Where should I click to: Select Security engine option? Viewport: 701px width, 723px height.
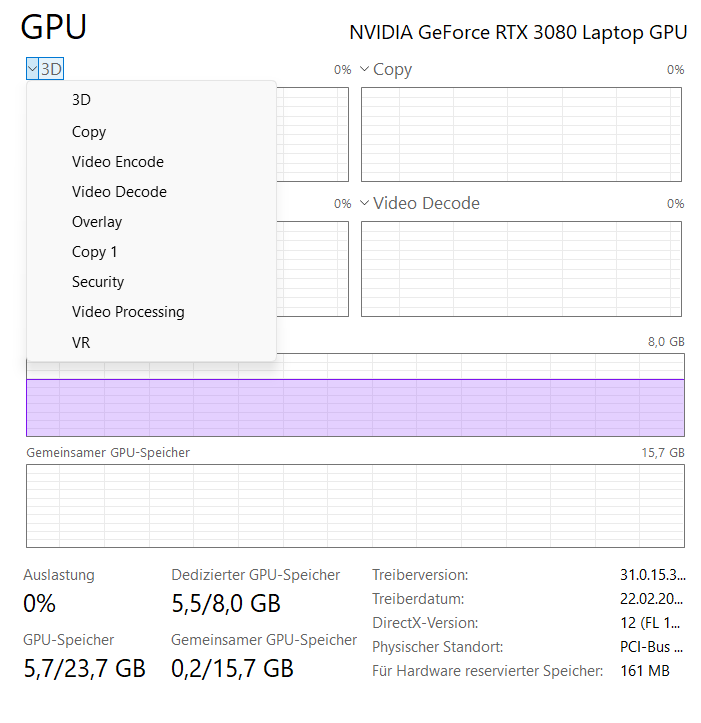click(98, 282)
